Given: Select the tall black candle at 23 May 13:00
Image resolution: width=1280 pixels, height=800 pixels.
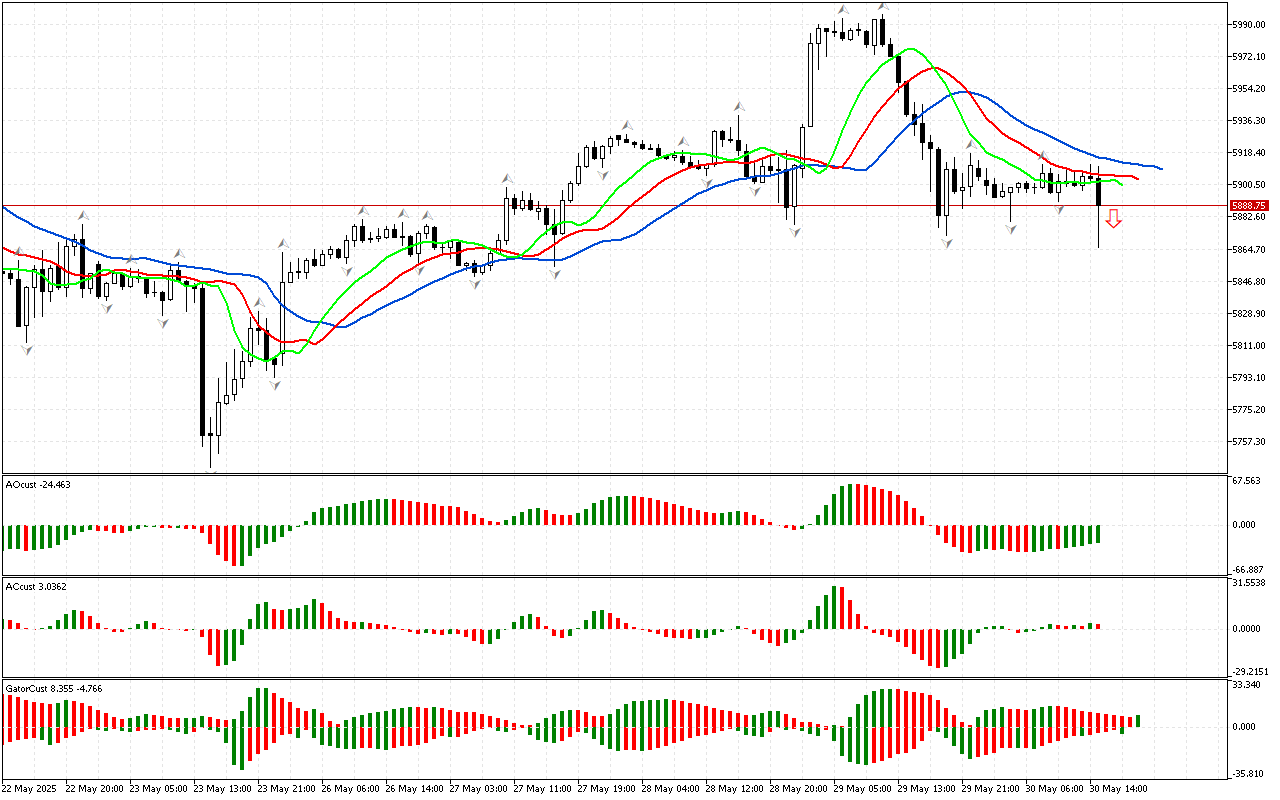Looking at the screenshot, I should 202,360.
